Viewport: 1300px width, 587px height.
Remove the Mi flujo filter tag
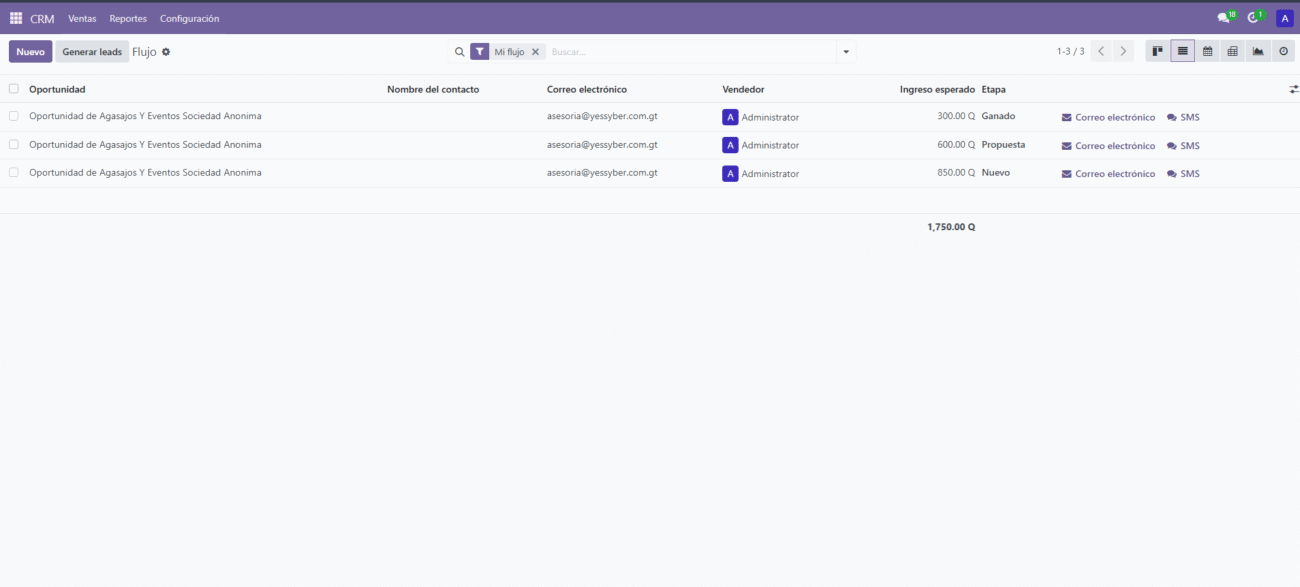point(535,52)
